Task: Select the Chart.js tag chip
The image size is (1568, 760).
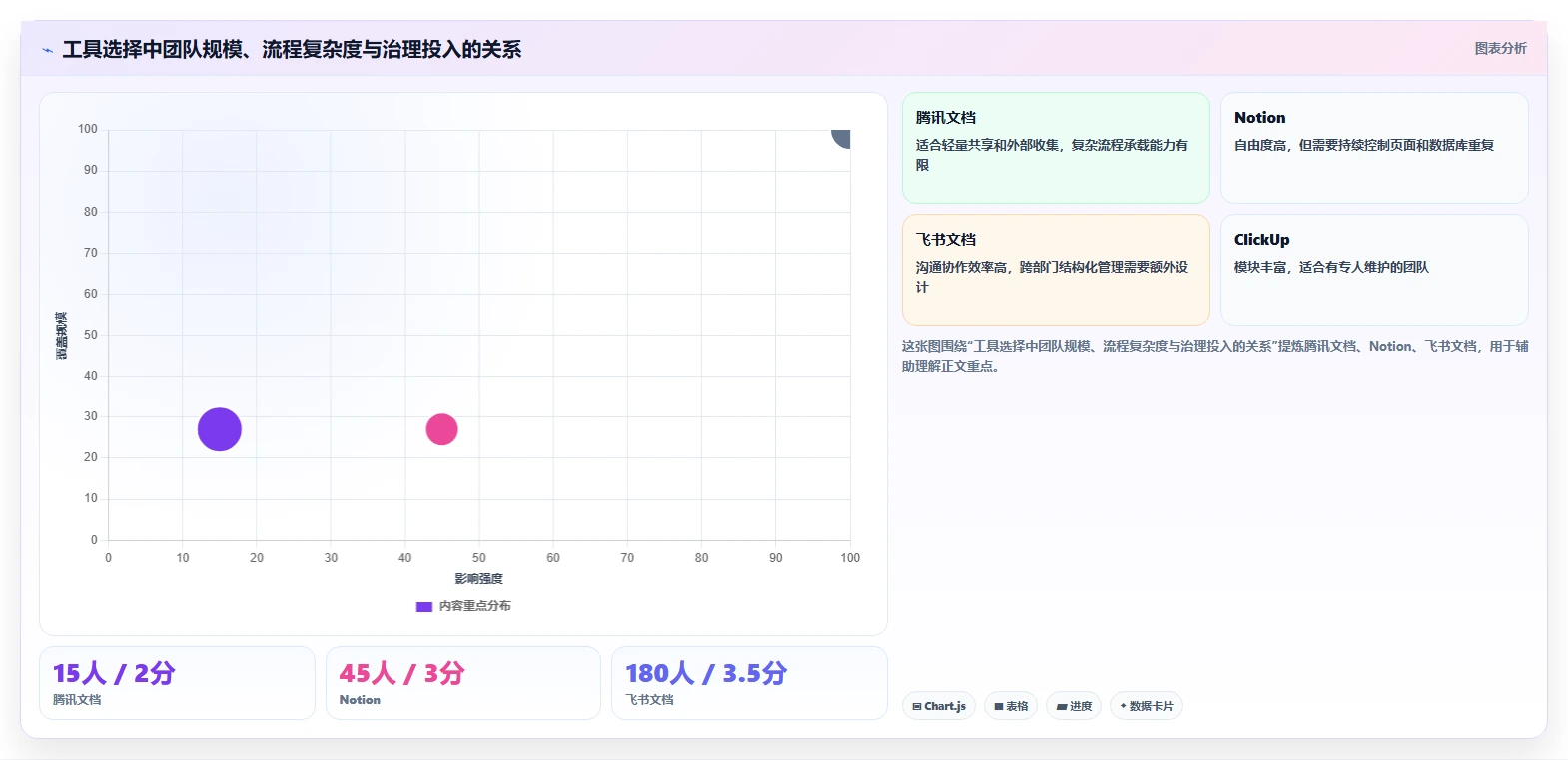Action: (x=939, y=706)
